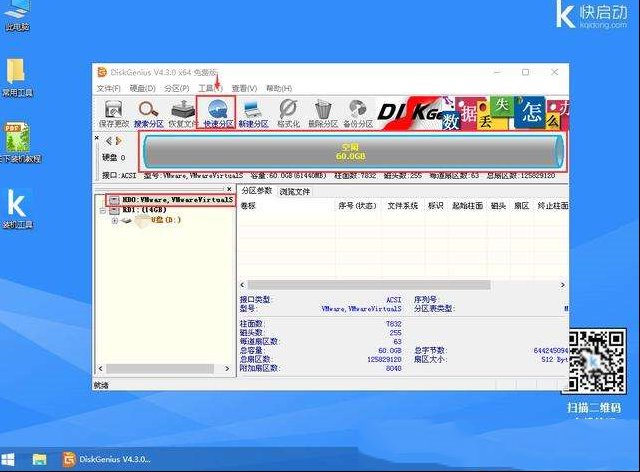Select the 空闲 60.0GB free space bar
The width and height of the screenshot is (640, 472).
pyautogui.click(x=353, y=151)
